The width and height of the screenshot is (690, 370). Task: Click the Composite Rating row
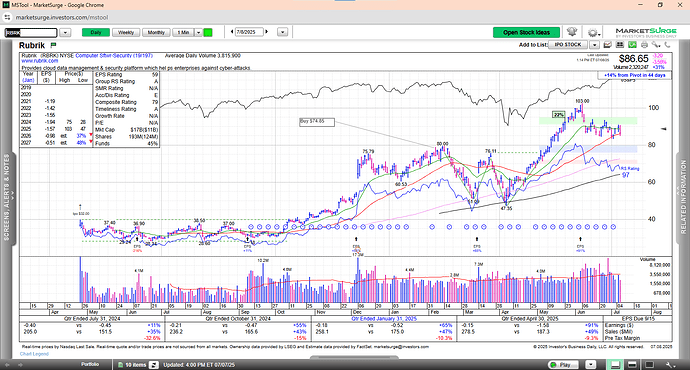click(x=126, y=102)
